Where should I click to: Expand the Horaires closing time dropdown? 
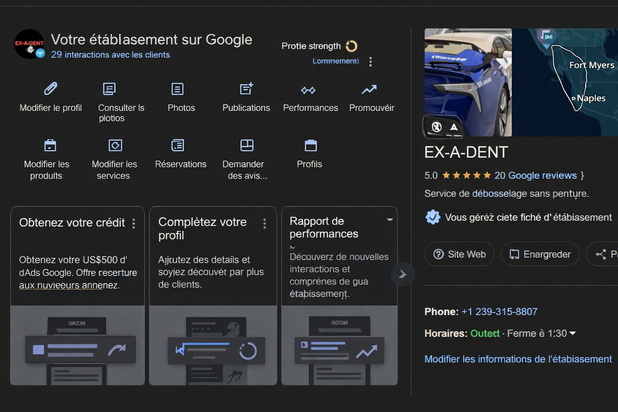coord(573,334)
